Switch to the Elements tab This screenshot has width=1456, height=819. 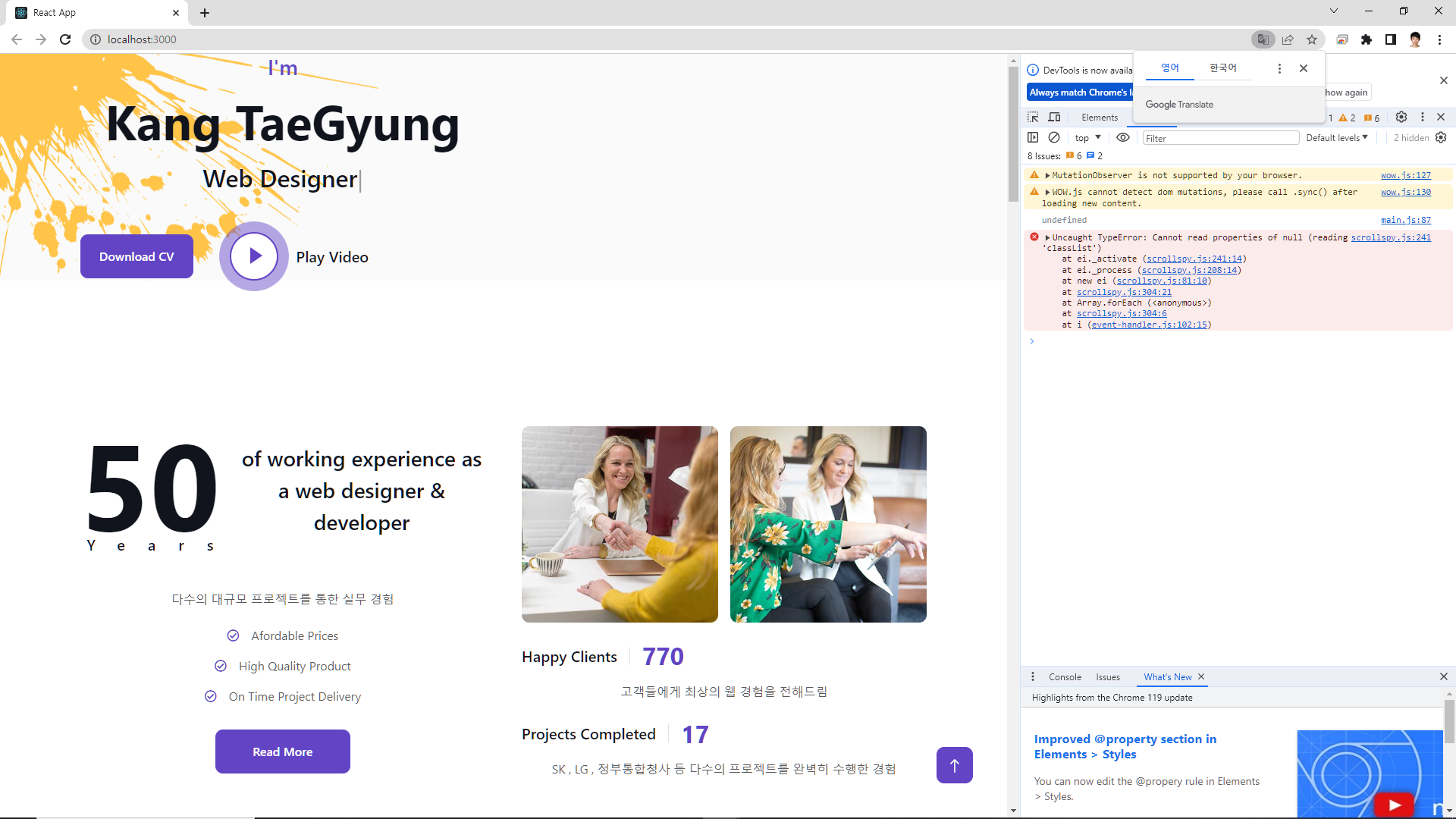(x=1099, y=117)
